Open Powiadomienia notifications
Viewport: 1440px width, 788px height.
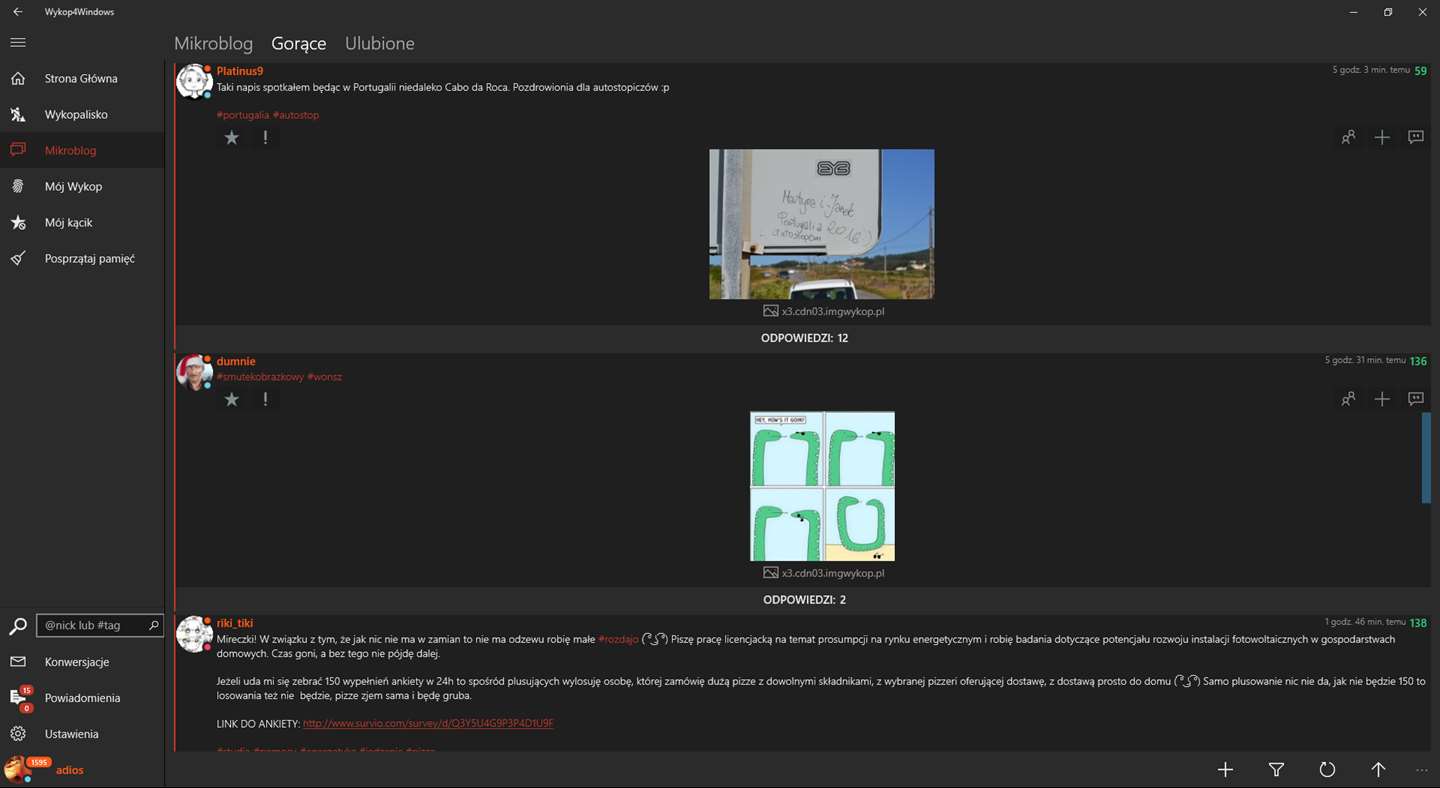point(82,698)
